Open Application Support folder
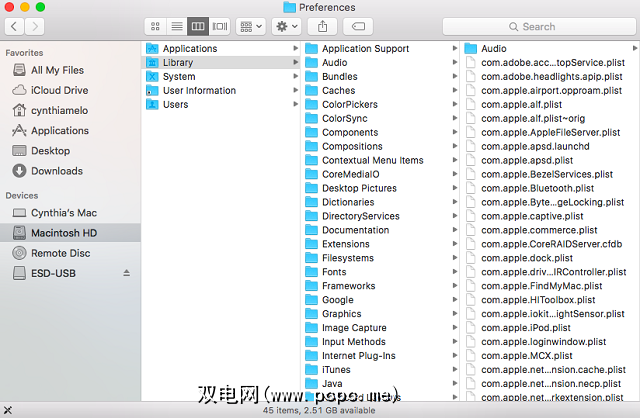This screenshot has width=640, height=418. 380,49
